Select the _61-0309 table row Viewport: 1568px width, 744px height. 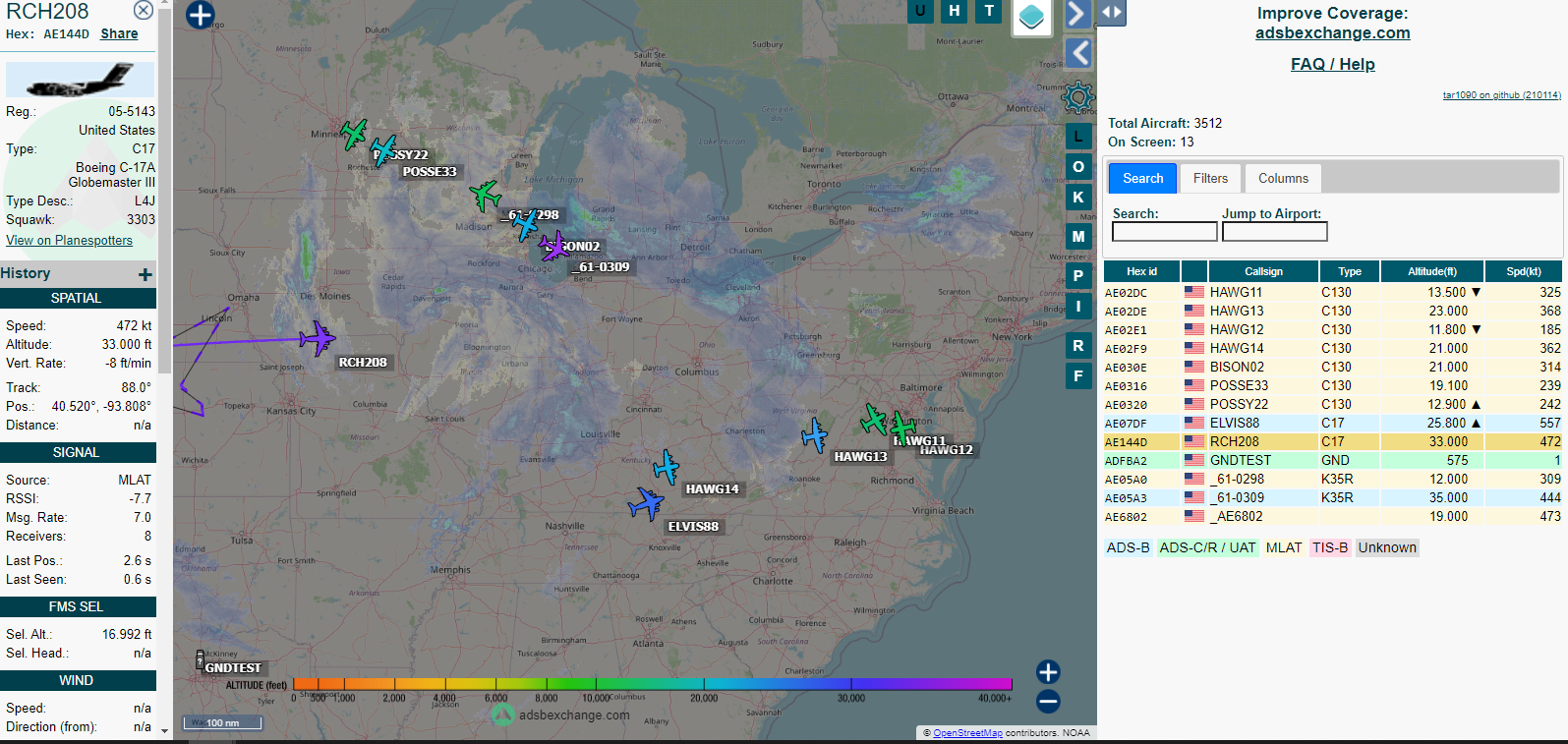(x=1333, y=497)
